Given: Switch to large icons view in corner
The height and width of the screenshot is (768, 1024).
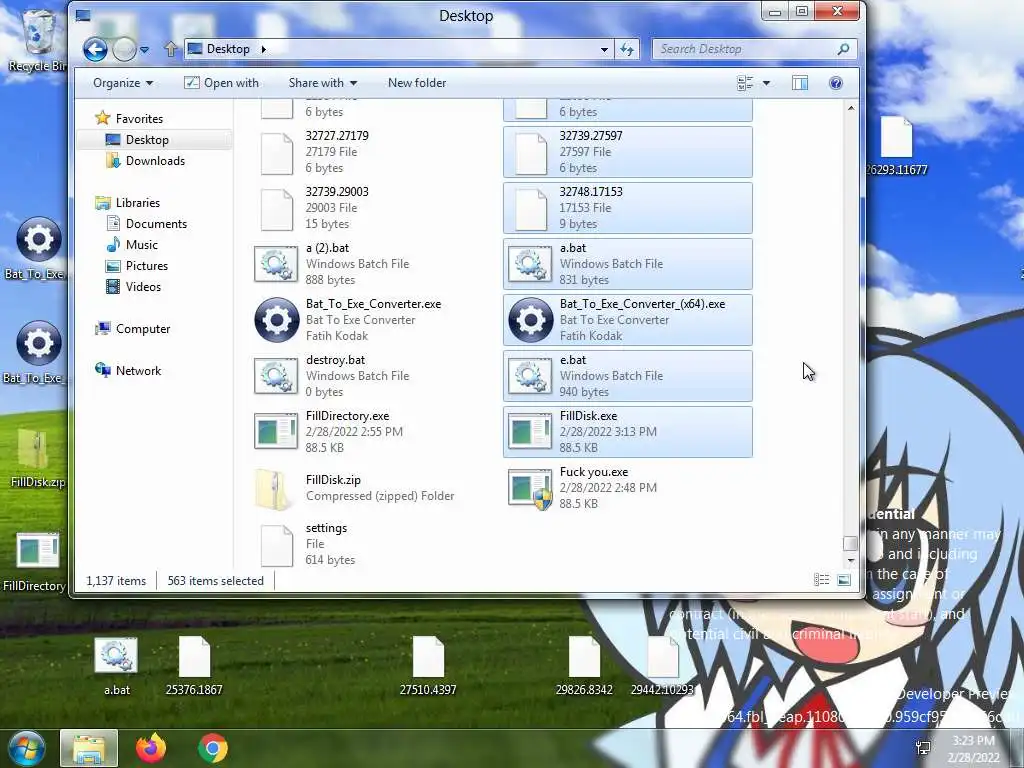Looking at the screenshot, I should click(844, 580).
